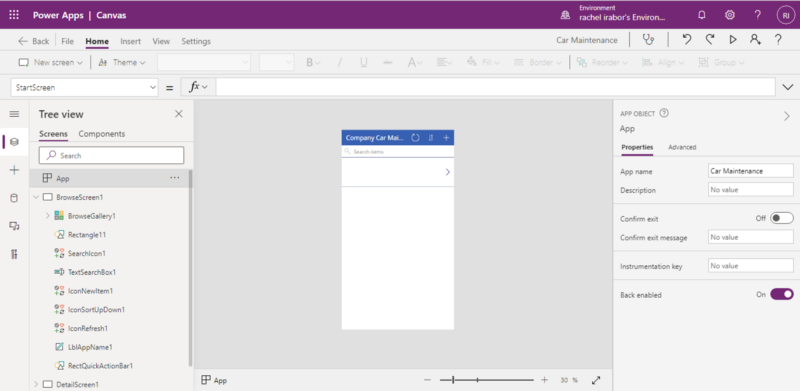Collapse the BrowseScreen1 tree node
This screenshot has height=391, width=800.
click(x=36, y=197)
